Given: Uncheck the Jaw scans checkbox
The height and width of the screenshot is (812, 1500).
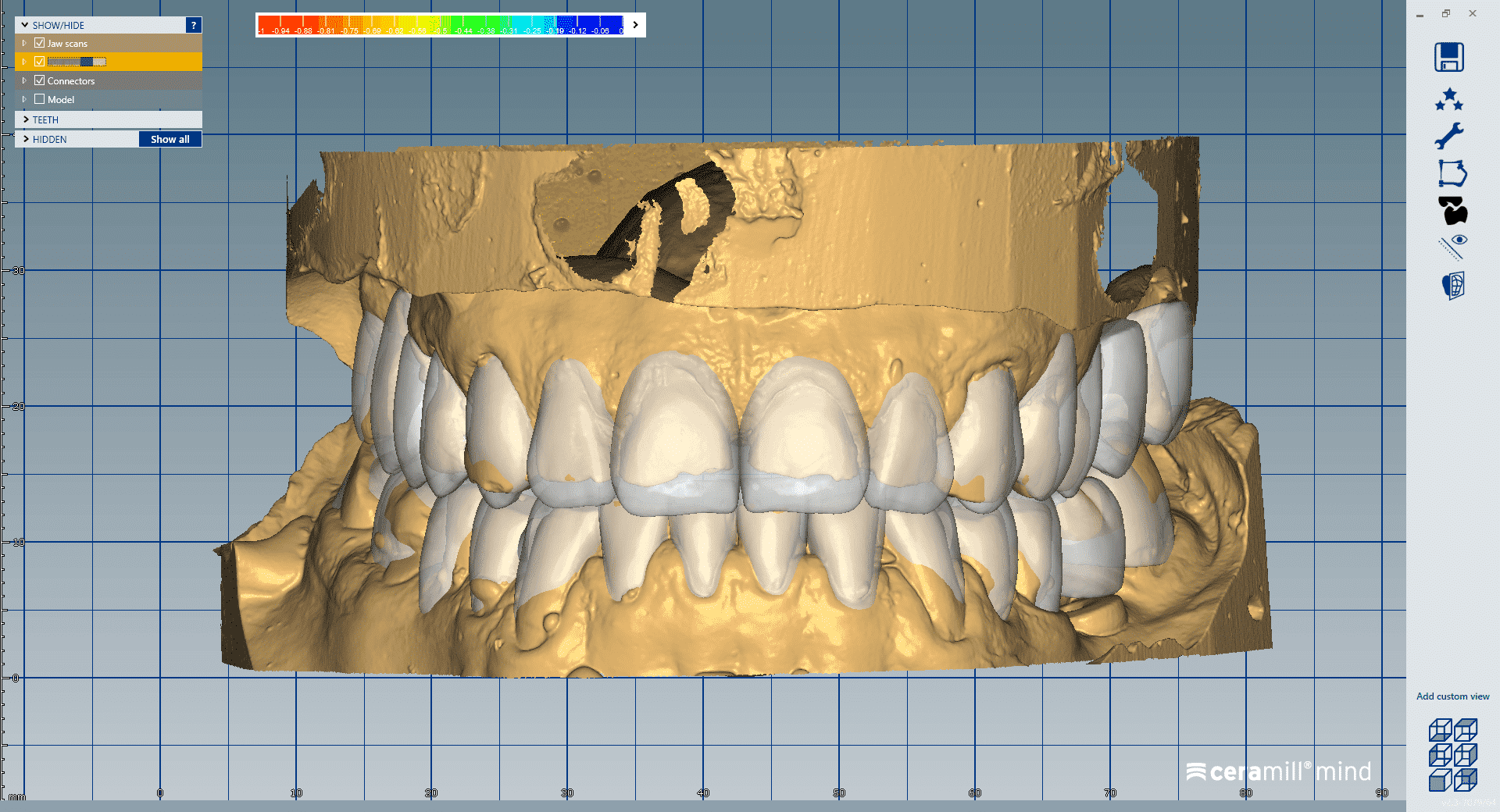Looking at the screenshot, I should point(41,43).
